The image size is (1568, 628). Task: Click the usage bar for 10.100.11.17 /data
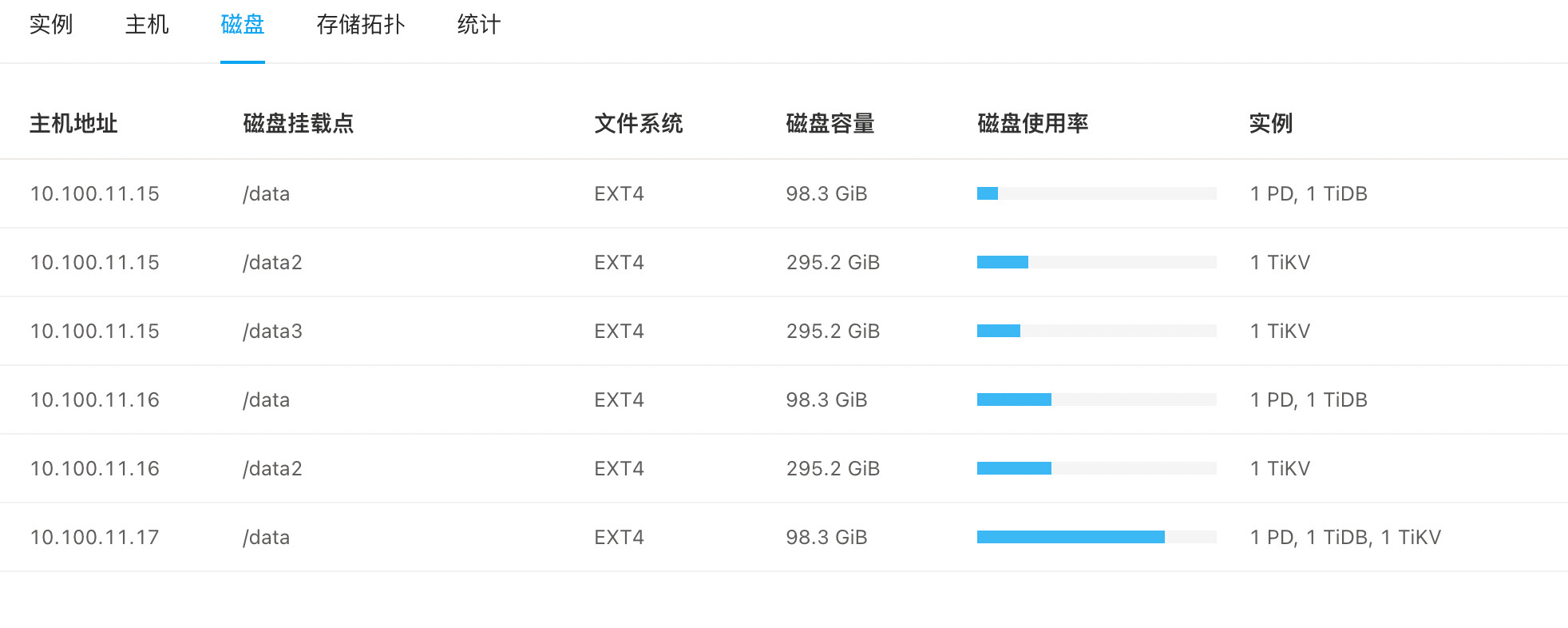point(1096,537)
